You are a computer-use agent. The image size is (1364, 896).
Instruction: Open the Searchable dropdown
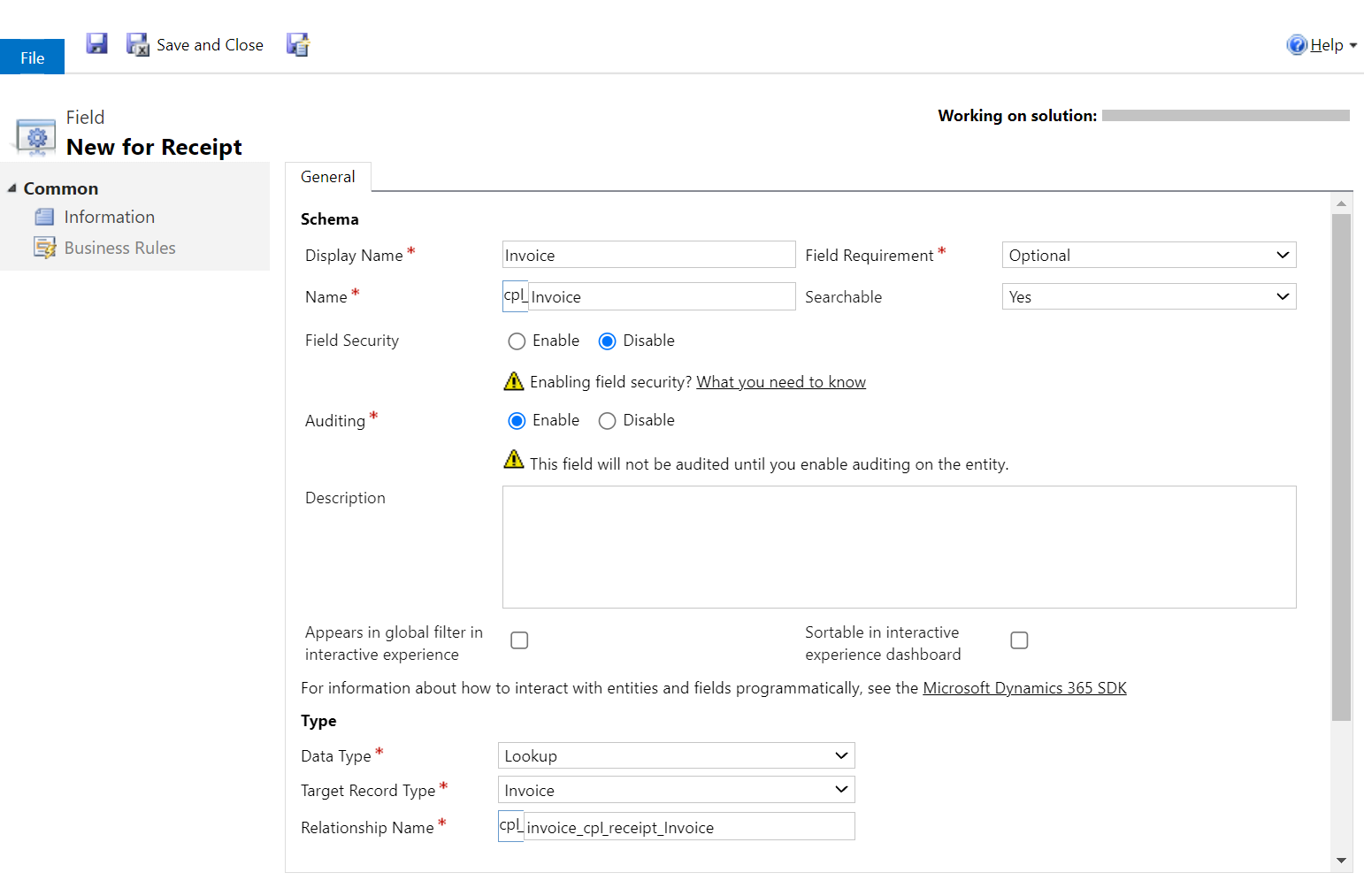pos(1148,296)
